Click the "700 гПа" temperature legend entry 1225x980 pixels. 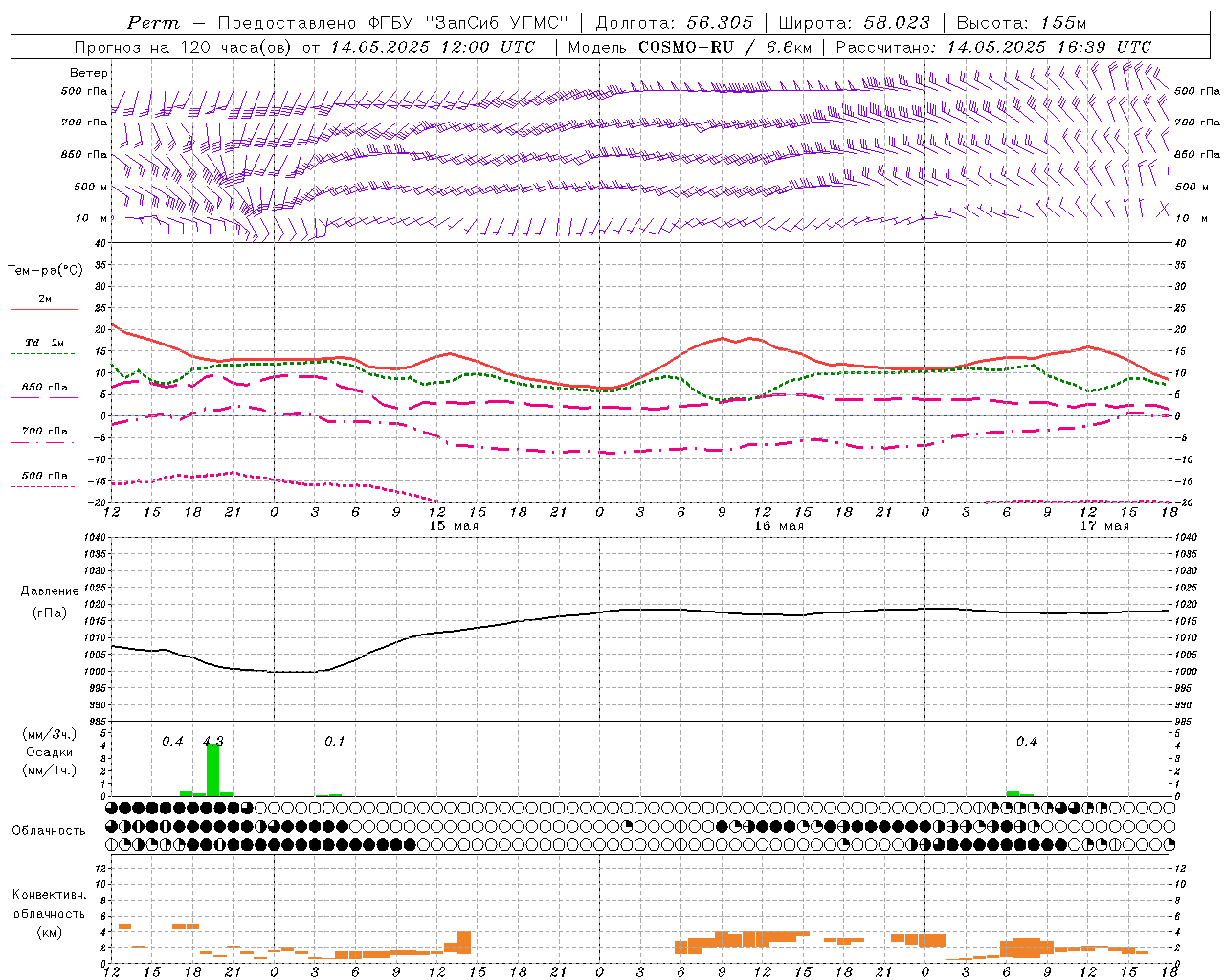(x=45, y=432)
